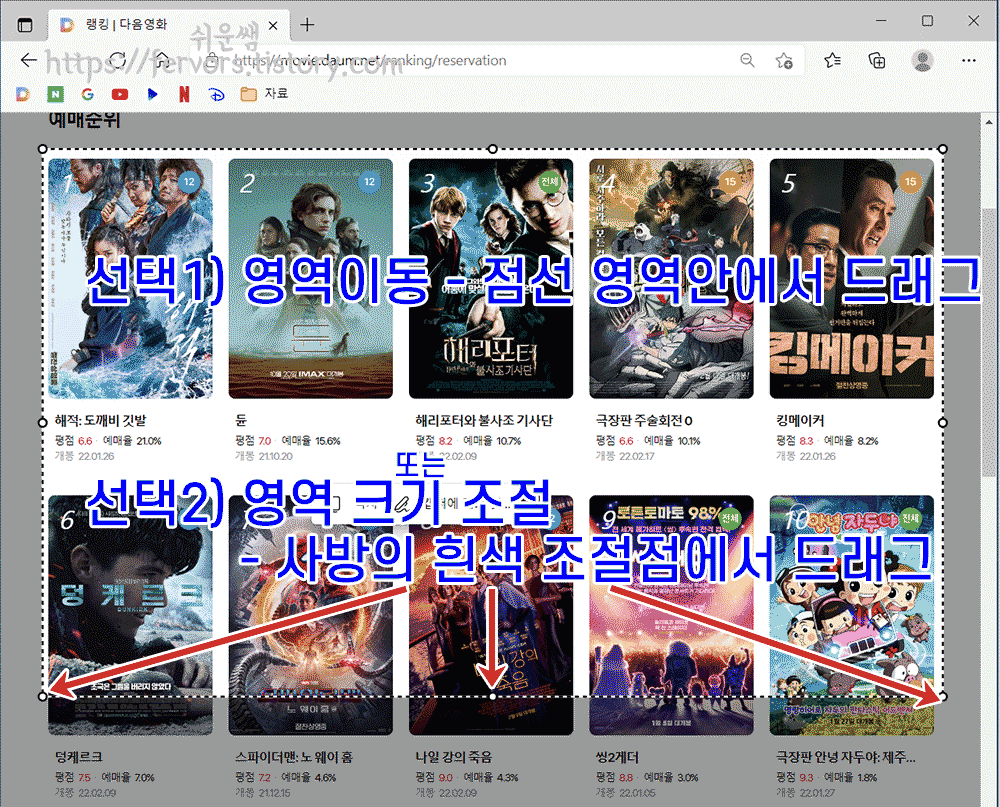Click 예매율 3.0% under 씽2게더
Viewport: 1000px width, 807px height.
(671, 778)
